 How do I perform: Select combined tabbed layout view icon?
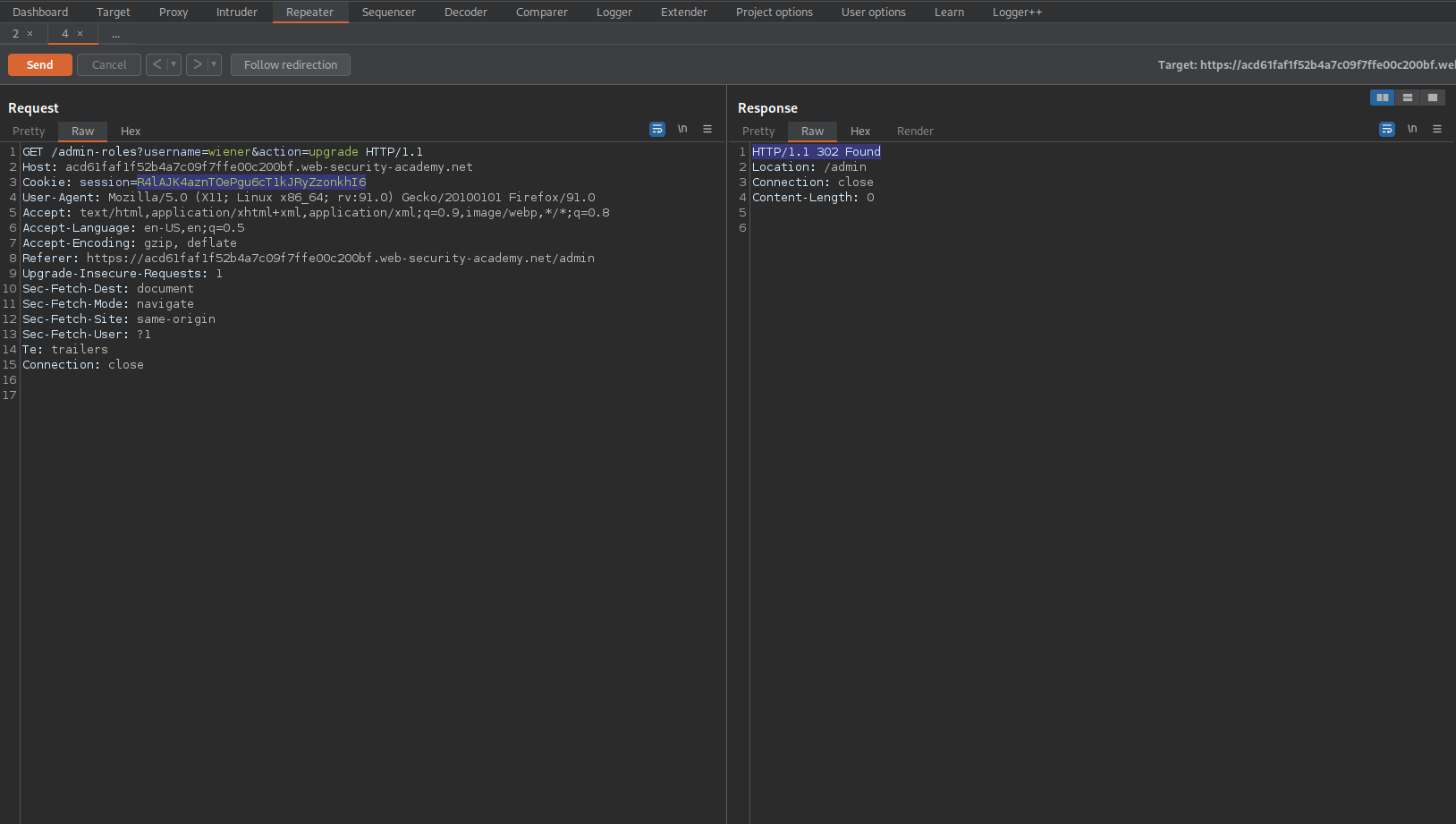1433,98
